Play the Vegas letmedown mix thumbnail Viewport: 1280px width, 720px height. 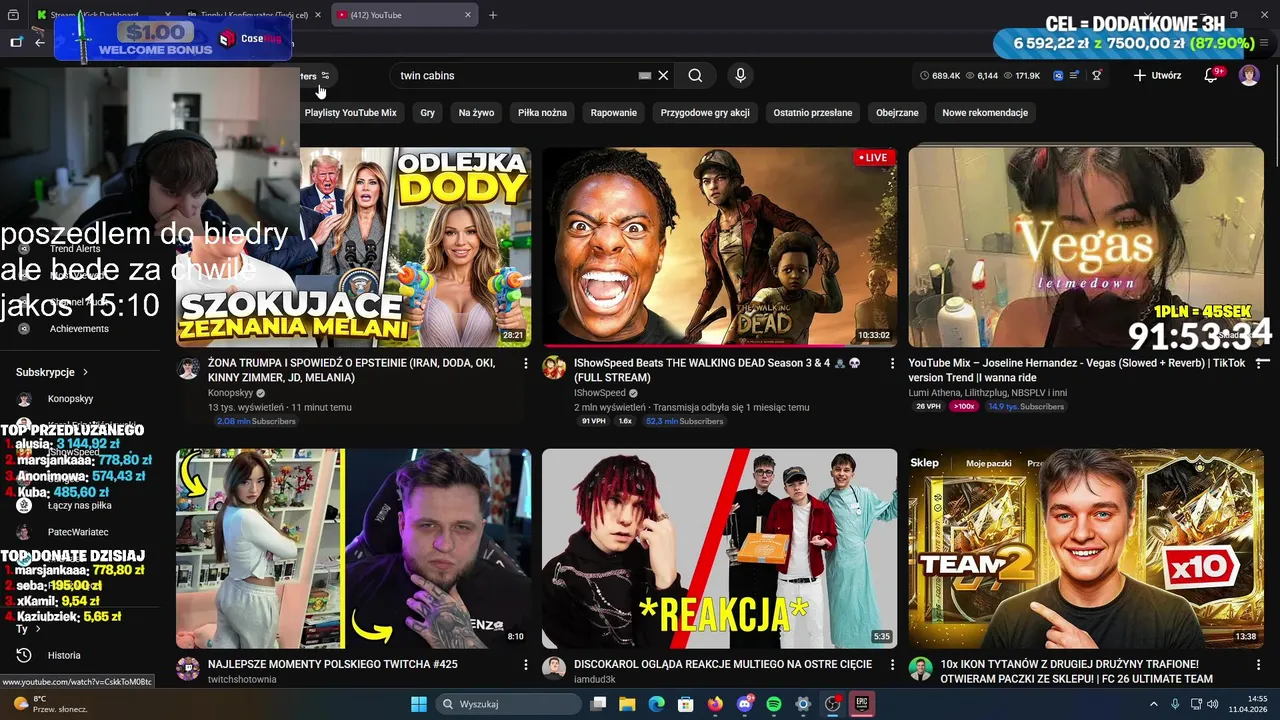[1086, 247]
